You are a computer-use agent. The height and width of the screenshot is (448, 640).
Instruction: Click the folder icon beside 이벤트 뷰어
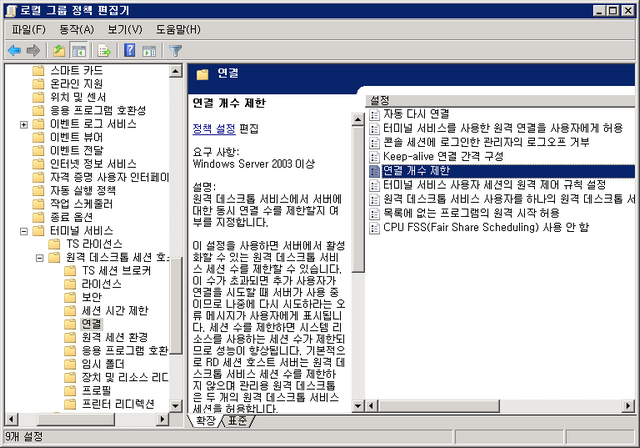[x=38, y=137]
